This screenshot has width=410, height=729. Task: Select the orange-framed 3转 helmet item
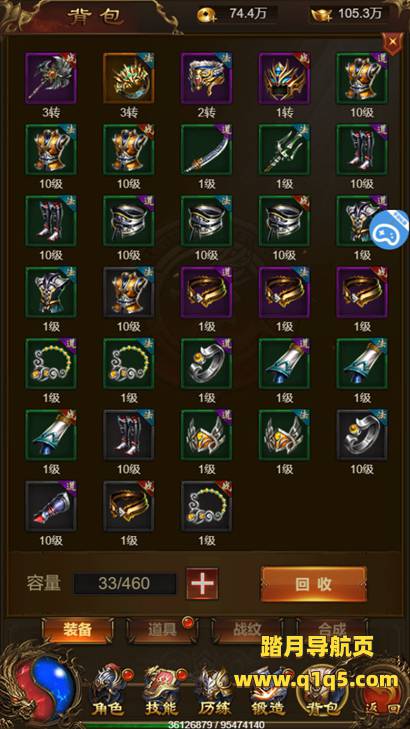tap(129, 78)
